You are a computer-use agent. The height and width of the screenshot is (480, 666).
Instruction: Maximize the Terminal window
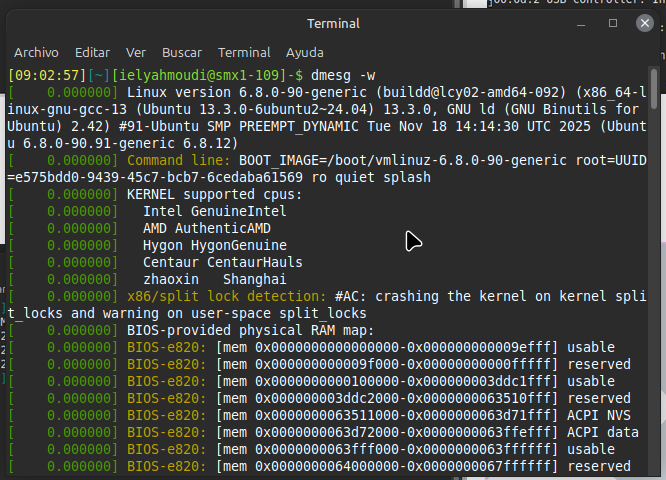[612, 23]
